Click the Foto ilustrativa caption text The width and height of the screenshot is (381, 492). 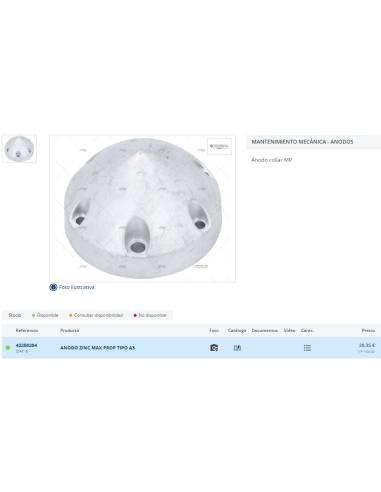point(76,287)
